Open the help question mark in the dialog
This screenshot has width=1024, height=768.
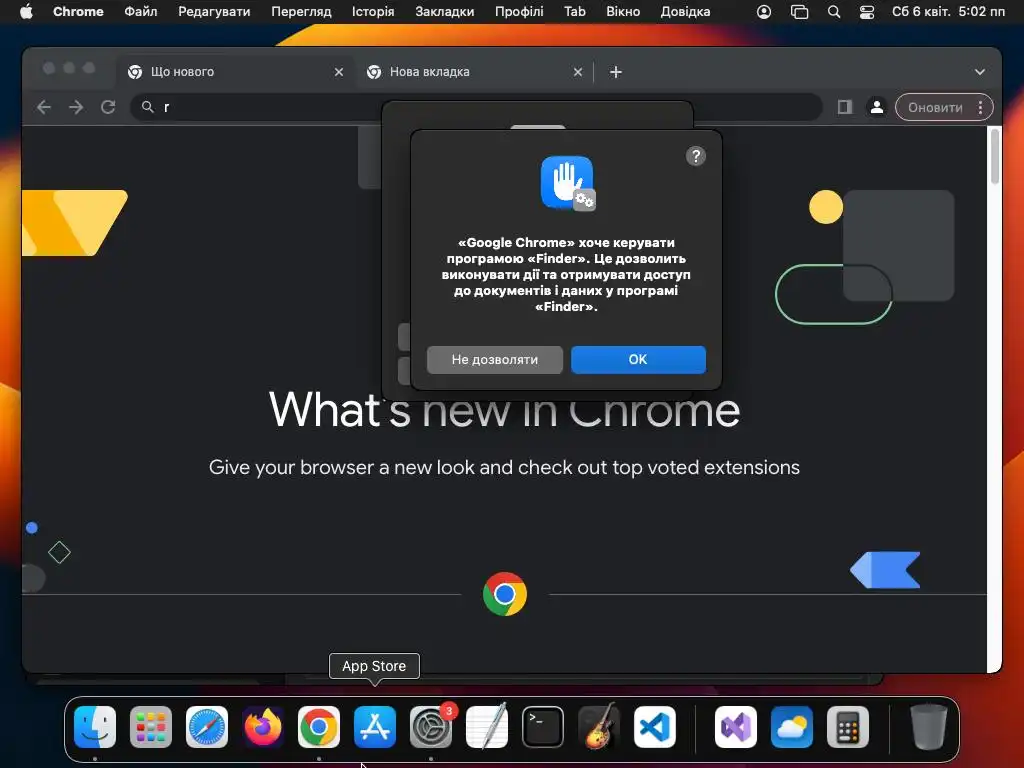[x=696, y=156]
